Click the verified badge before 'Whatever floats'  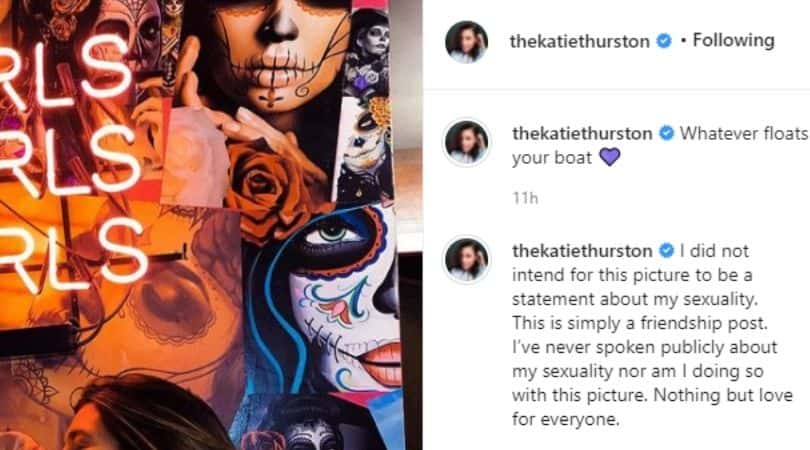[666, 133]
